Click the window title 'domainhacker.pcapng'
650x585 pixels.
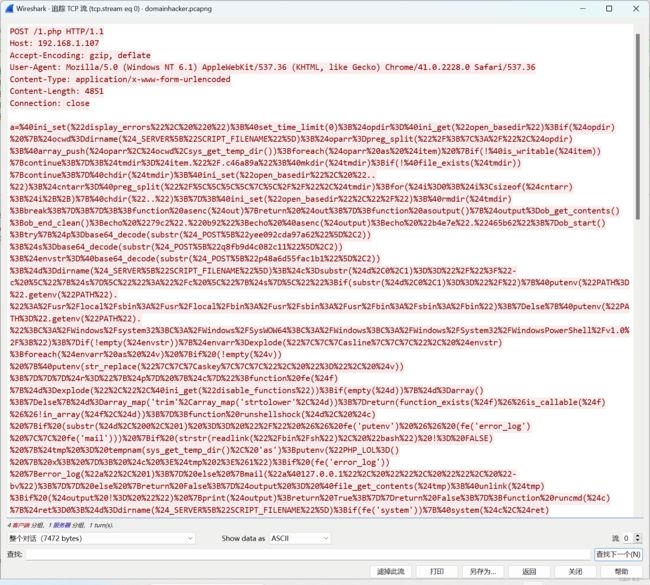(x=178, y=8)
